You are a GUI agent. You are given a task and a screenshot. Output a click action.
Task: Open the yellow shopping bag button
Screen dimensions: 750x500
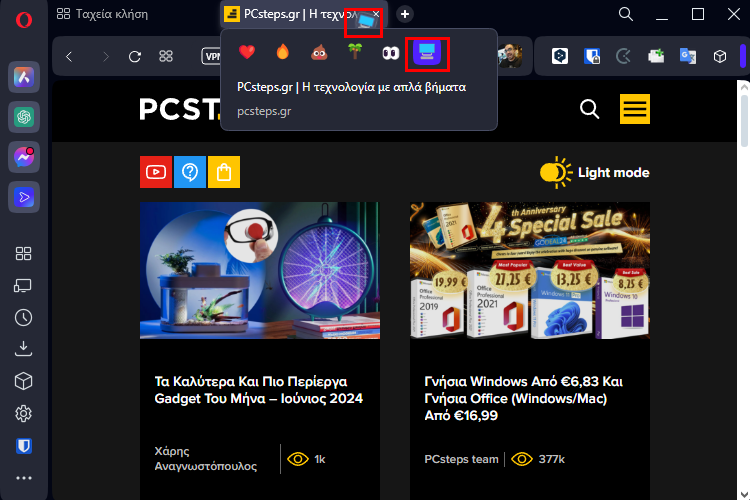pyautogui.click(x=224, y=172)
